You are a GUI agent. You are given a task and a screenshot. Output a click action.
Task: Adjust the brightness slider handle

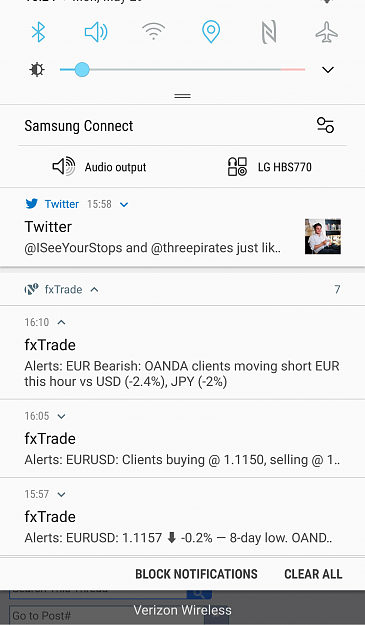click(82, 69)
